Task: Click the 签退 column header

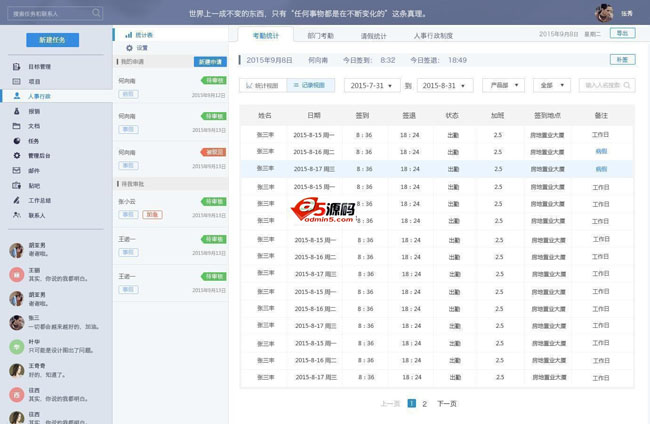Action: tap(409, 115)
